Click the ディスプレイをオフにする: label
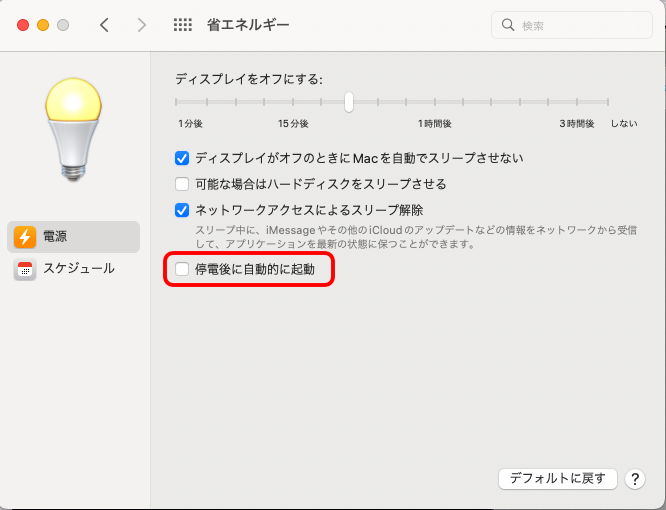This screenshot has width=666, height=510. [249, 79]
